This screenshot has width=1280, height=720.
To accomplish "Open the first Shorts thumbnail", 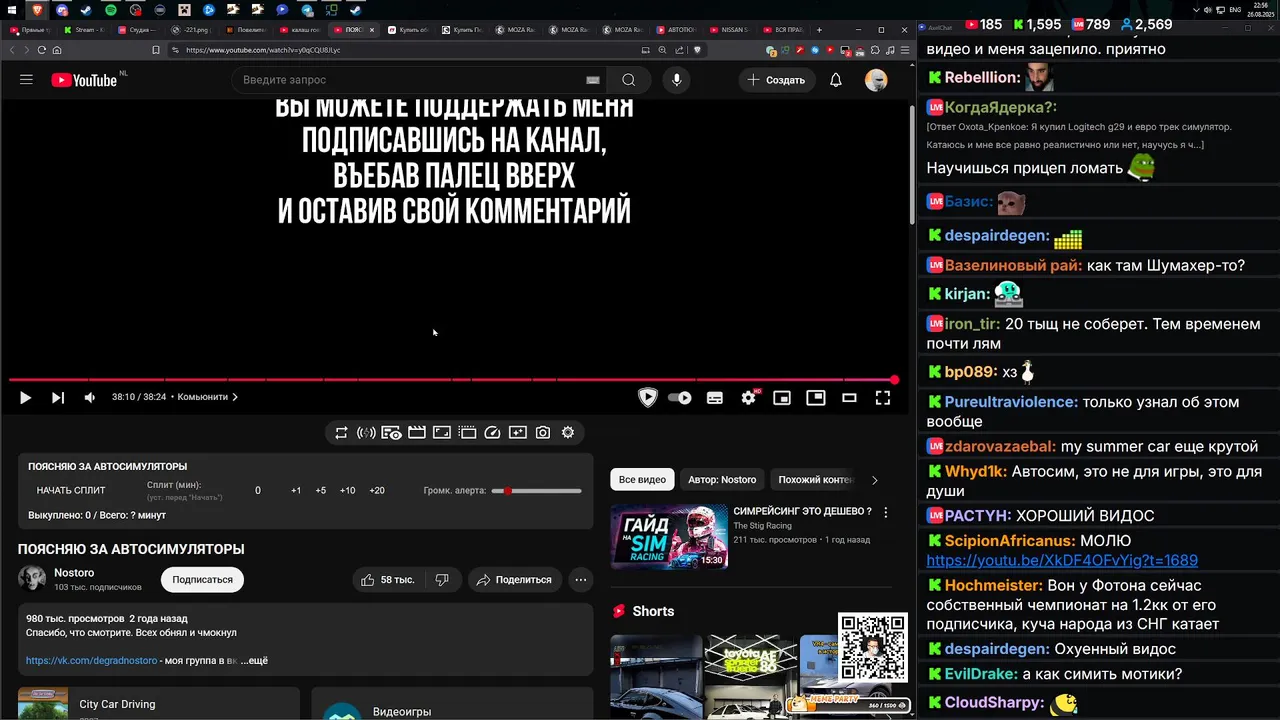I will click(x=656, y=677).
